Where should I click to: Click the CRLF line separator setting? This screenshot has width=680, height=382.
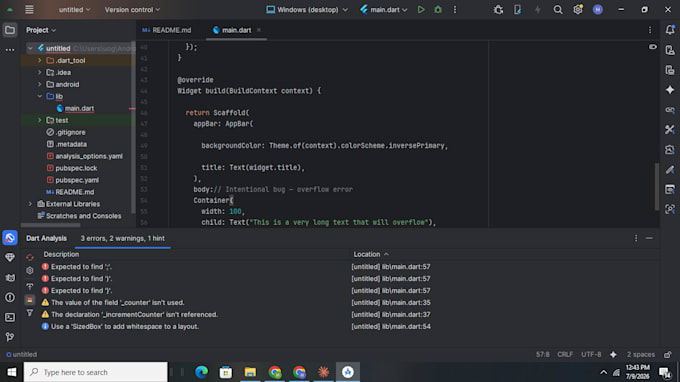point(565,355)
